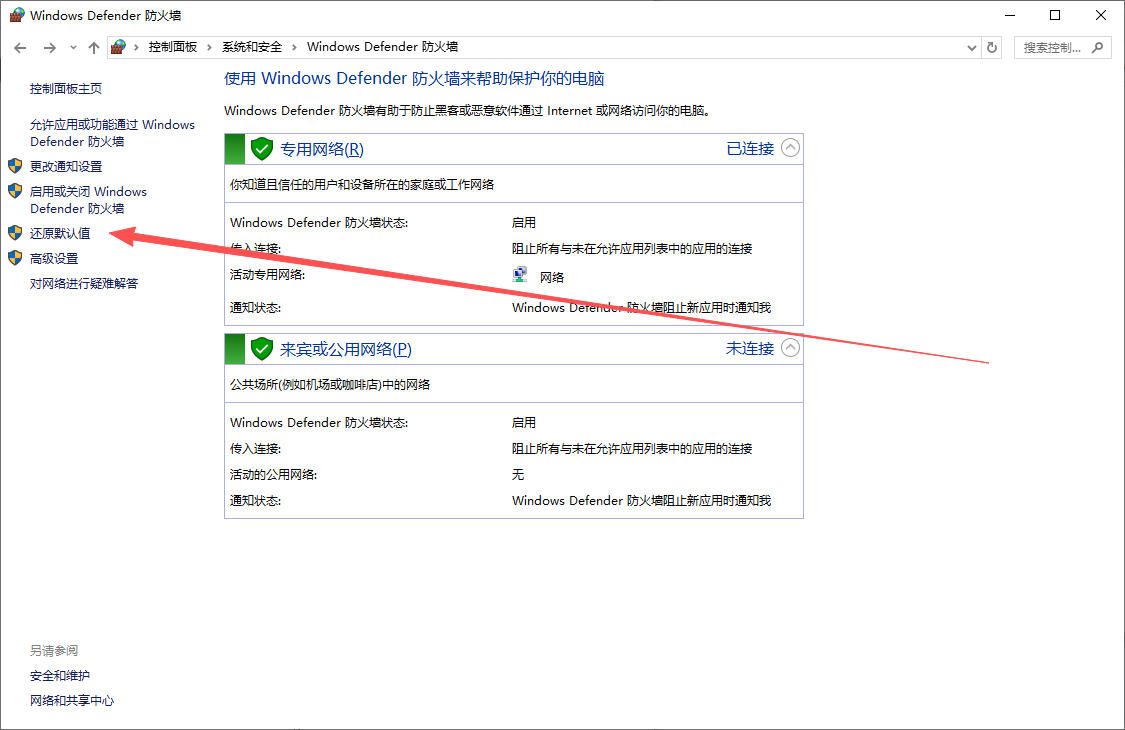Click the shield icon beside 还原默认值
Image resolution: width=1125 pixels, height=730 pixels.
tap(15, 233)
